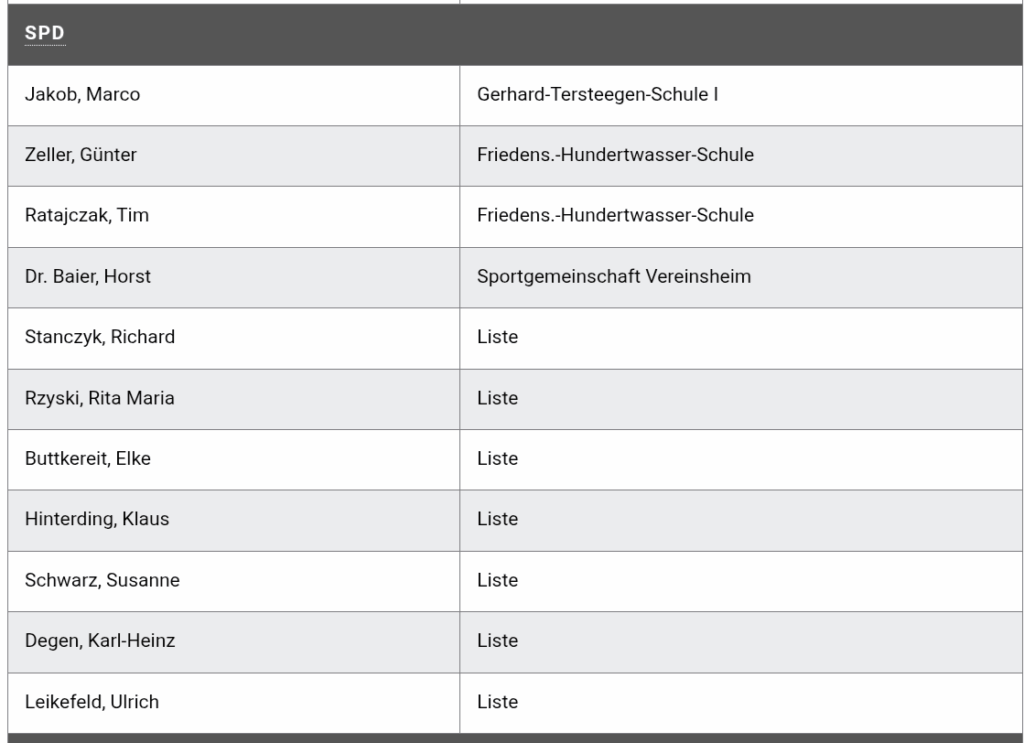Image resolution: width=1024 pixels, height=743 pixels.
Task: Select the name Stanczyk, Richard
Action: (x=100, y=337)
